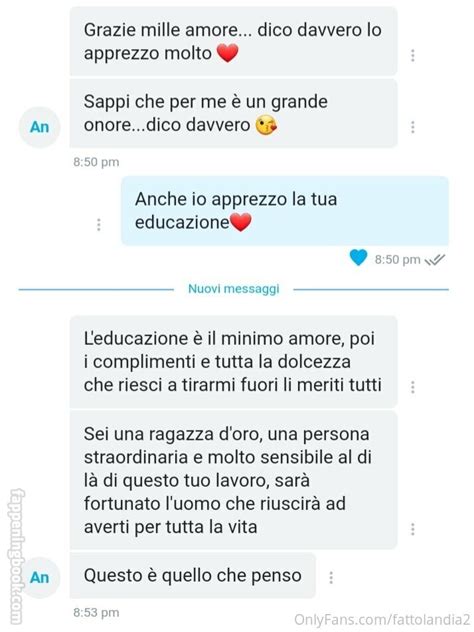Image resolution: width=474 pixels, height=632 pixels.
Task: Click the 'Nuovi messaggi' divider label
Action: pyautogui.click(x=234, y=289)
